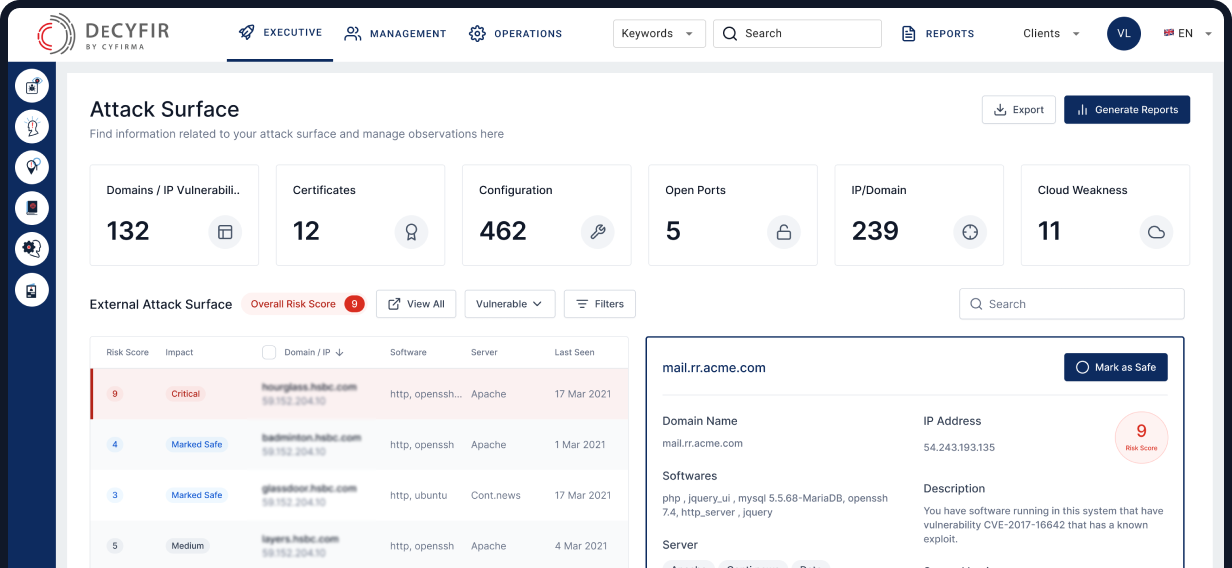Screen dimensions: 1232x568
Task: Open the Domains / IP Vulnerabilities card
Action: point(174,215)
